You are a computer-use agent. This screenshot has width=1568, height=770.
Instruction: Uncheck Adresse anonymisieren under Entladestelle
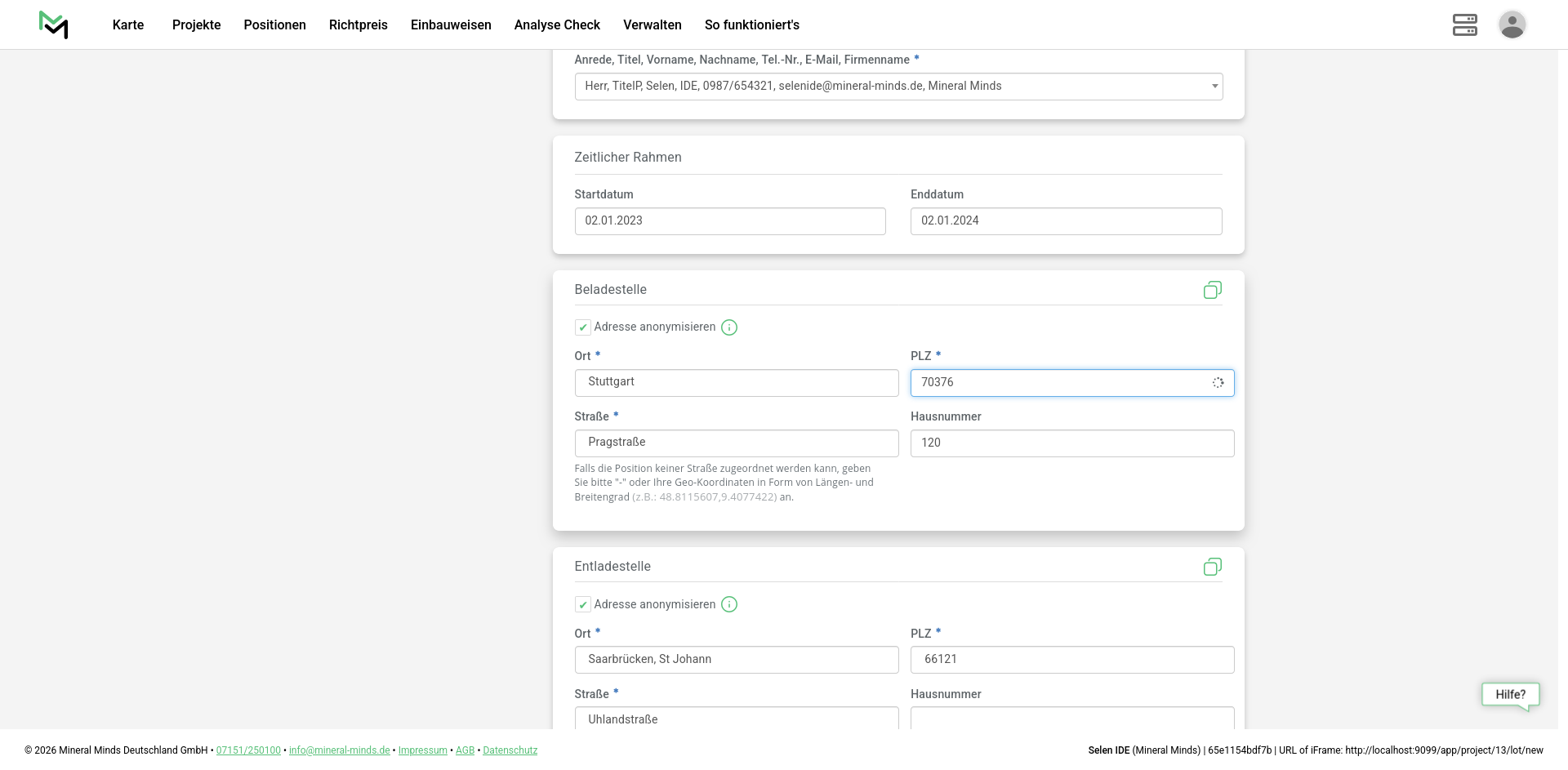(x=583, y=604)
